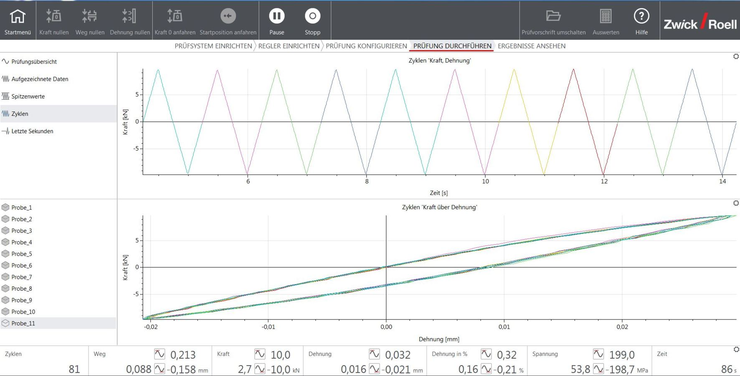Screen dimensions: 740x376
Task: Switch to ERGEBNISSE ANSEHEN tab
Action: (x=531, y=46)
